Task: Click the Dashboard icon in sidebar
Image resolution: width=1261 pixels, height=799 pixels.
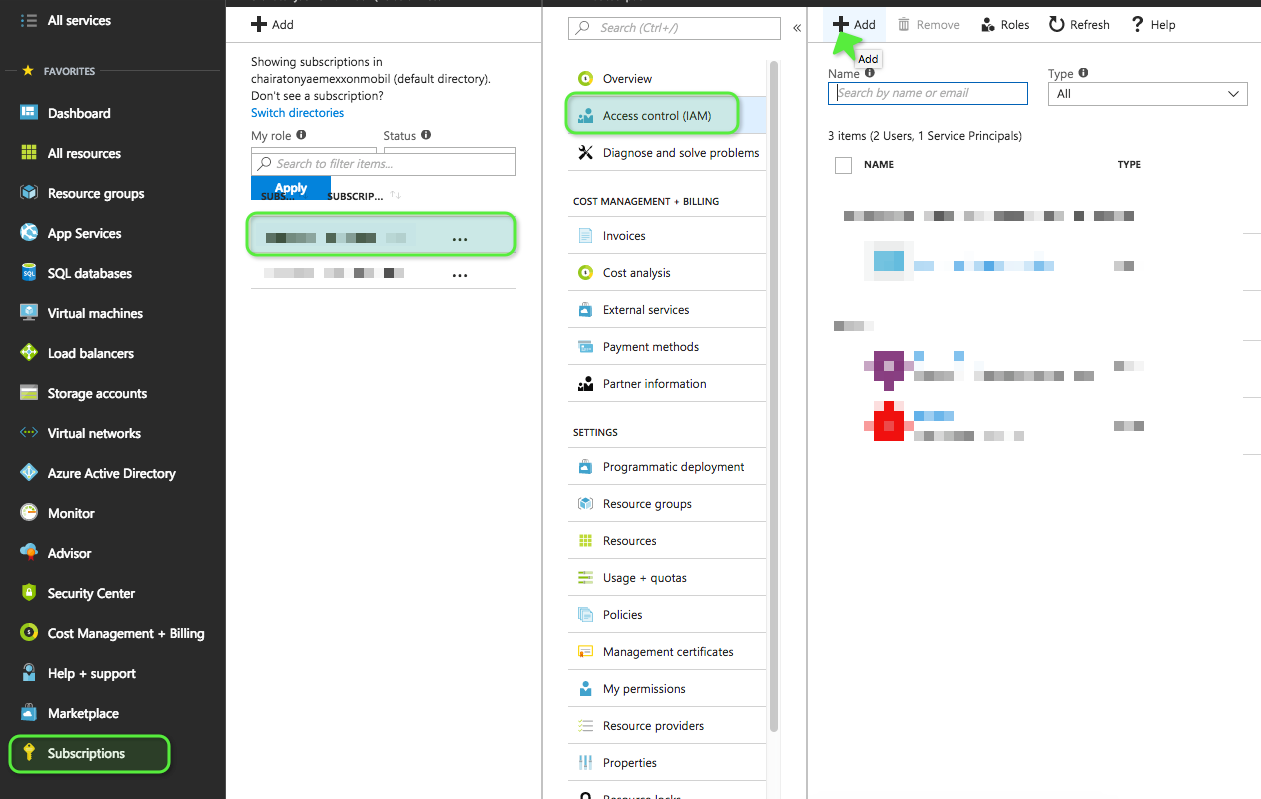Action: (x=29, y=113)
